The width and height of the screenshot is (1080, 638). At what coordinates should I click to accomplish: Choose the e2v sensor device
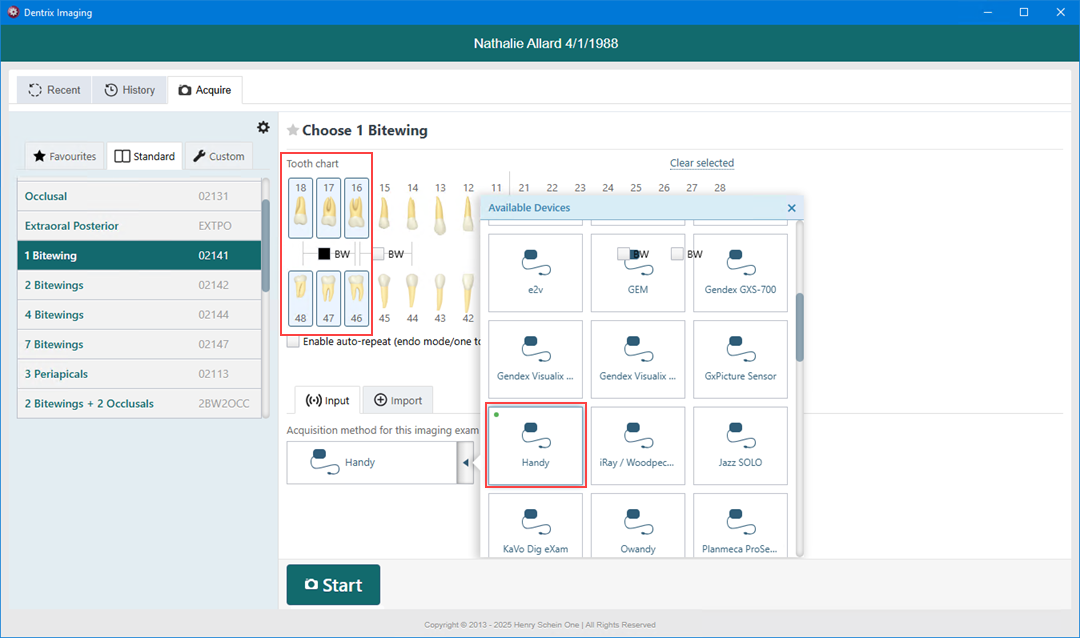click(x=535, y=268)
